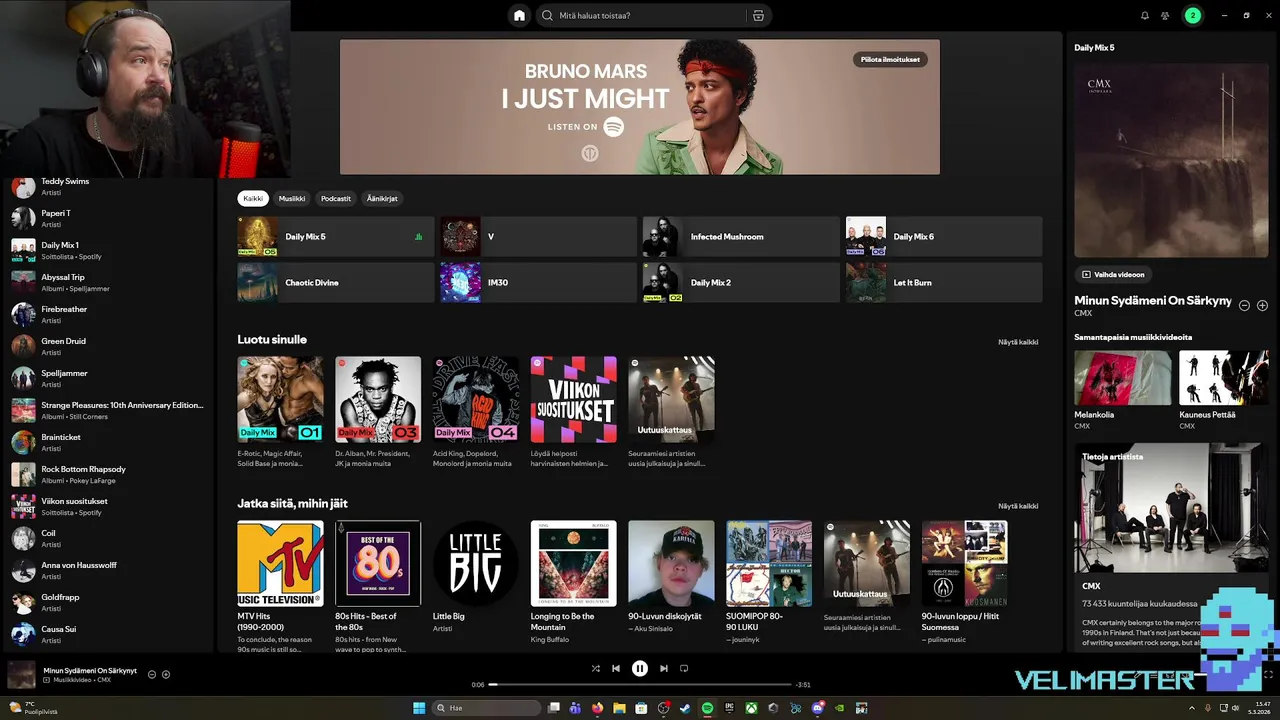Add the bottom-bar track with plus icon

(x=166, y=674)
